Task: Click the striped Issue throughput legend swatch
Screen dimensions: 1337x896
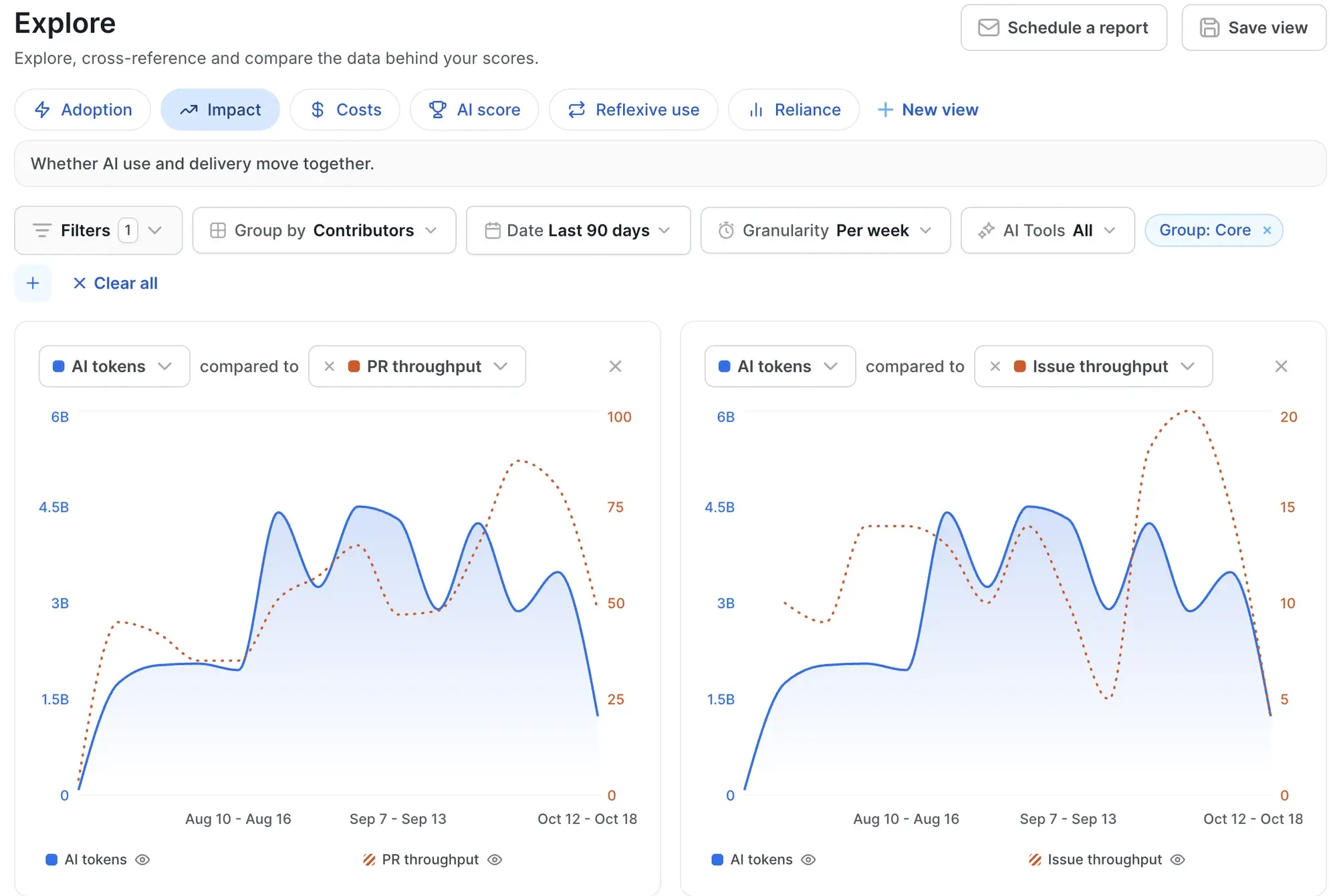Action: coord(1035,860)
